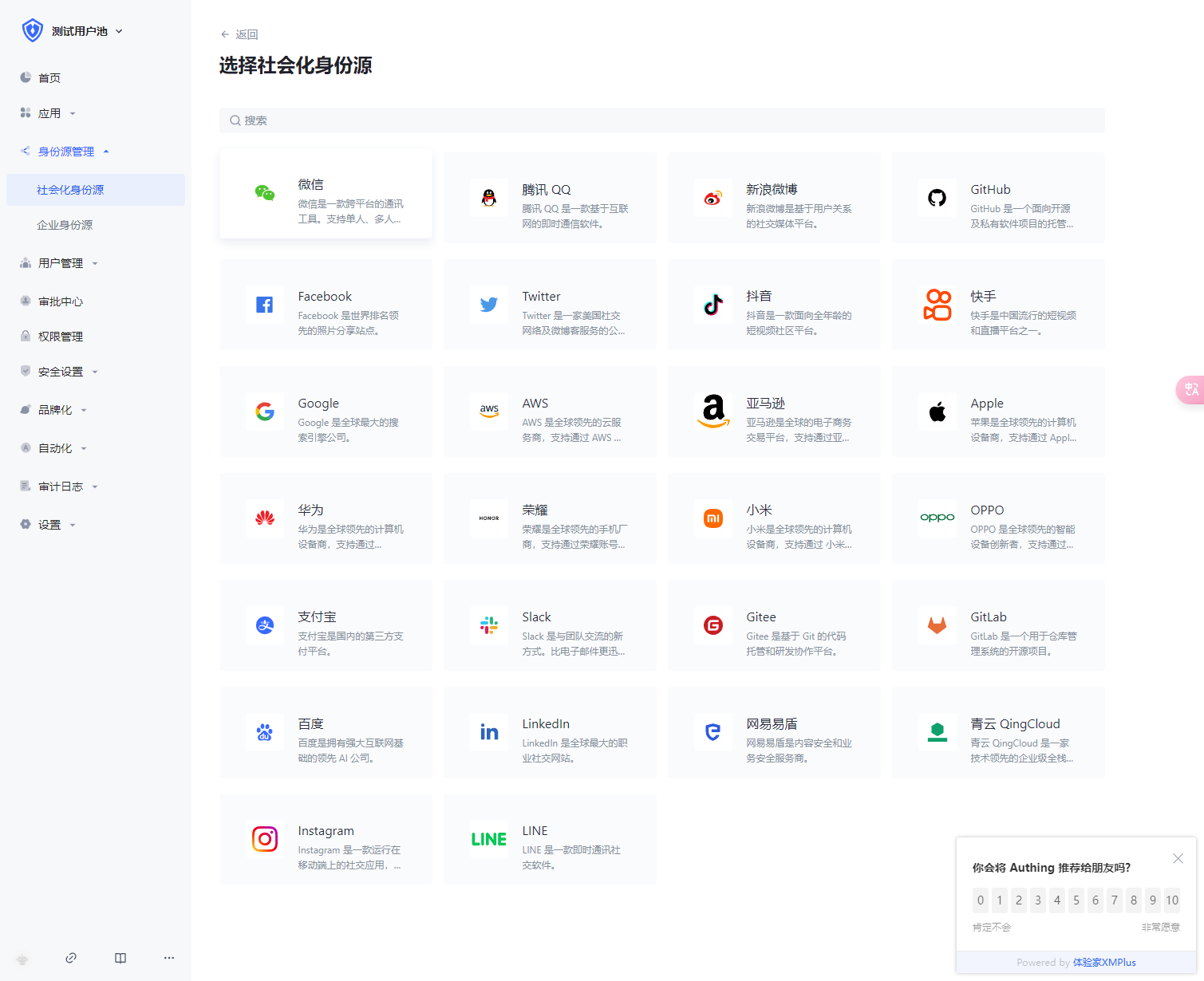Go to 首页 in the sidebar
This screenshot has width=1204, height=981.
click(x=49, y=78)
